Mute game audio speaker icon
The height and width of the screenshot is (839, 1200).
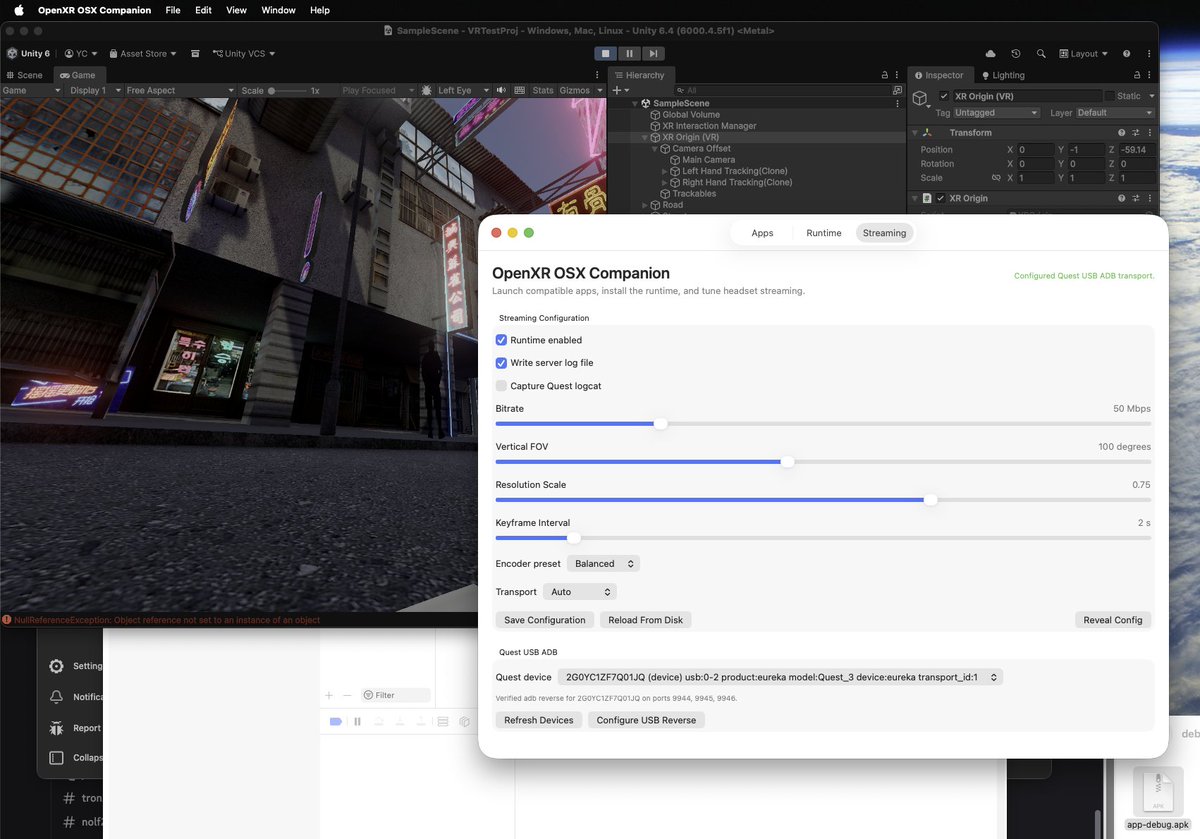point(501,90)
